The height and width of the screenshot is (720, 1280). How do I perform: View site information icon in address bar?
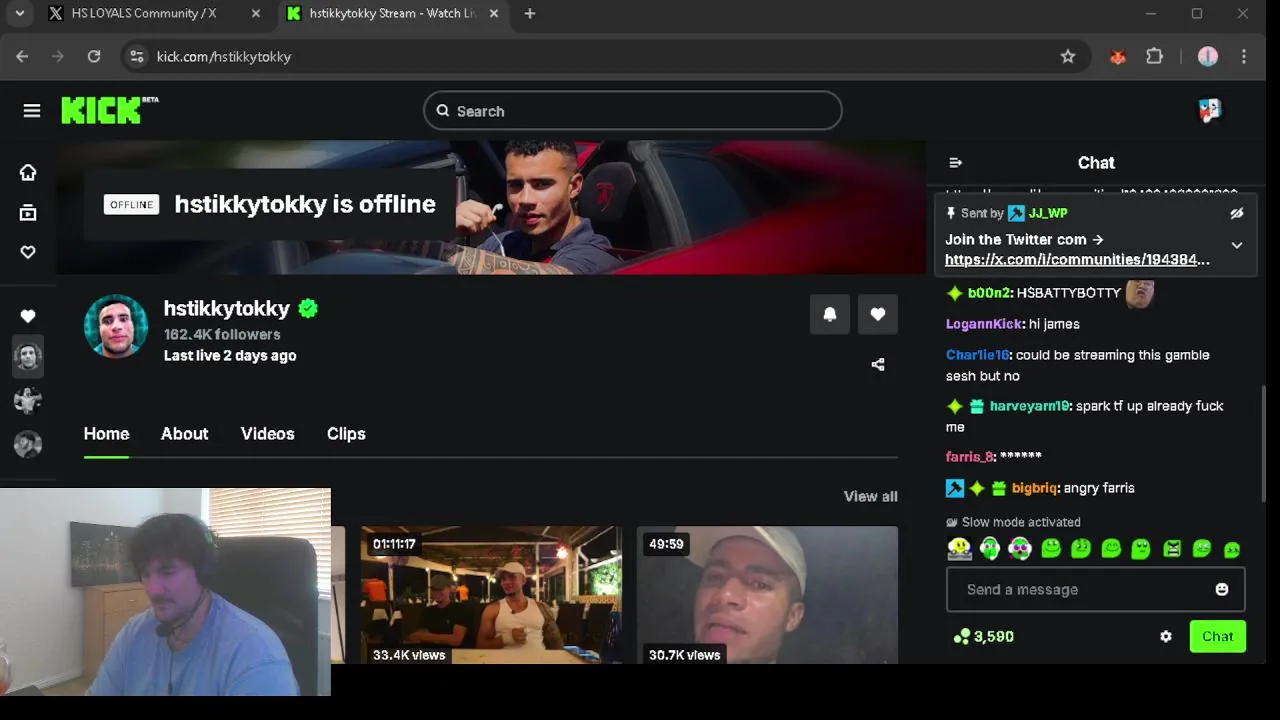(x=137, y=57)
